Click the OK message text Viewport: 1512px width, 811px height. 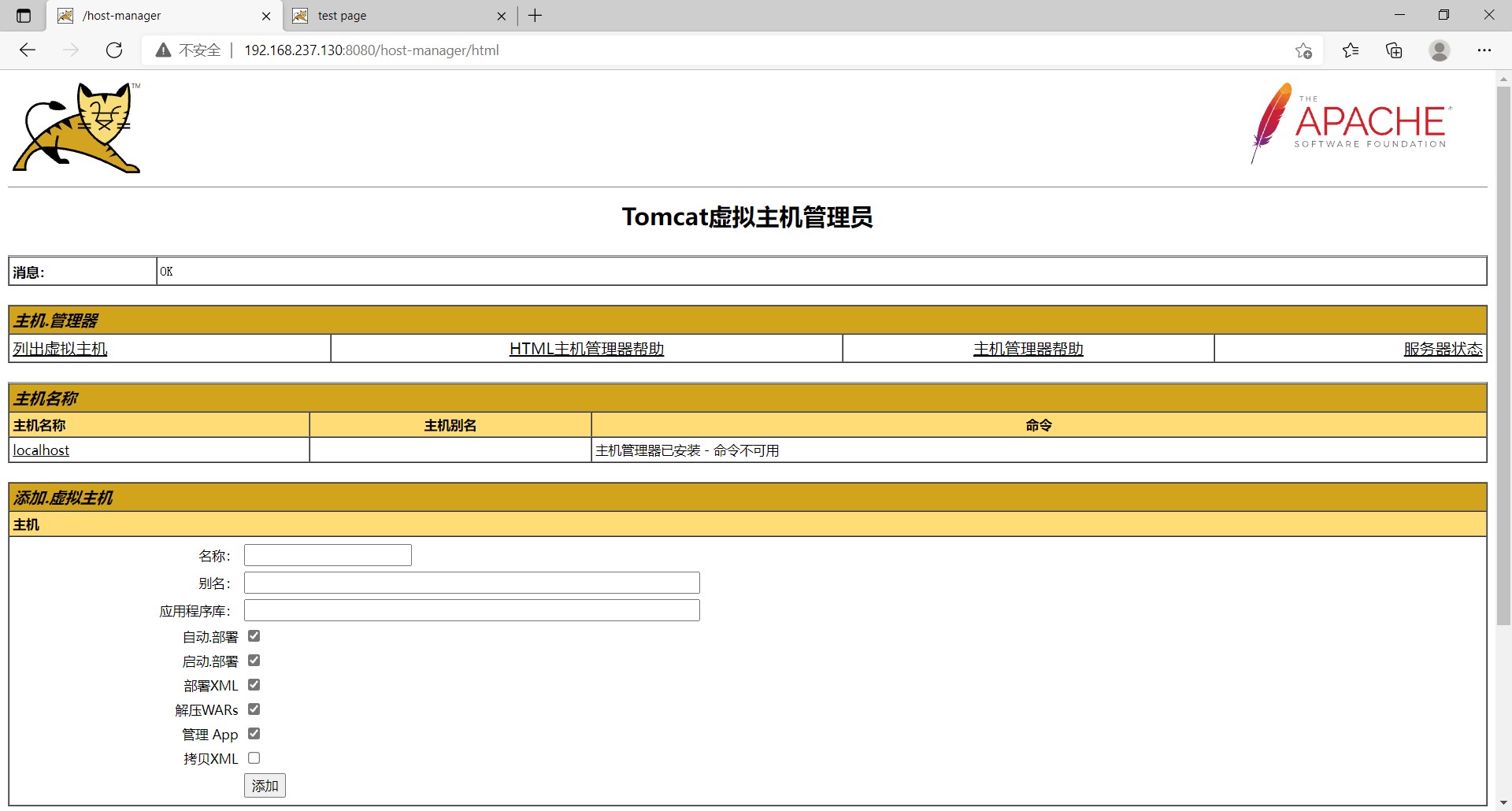click(x=166, y=272)
